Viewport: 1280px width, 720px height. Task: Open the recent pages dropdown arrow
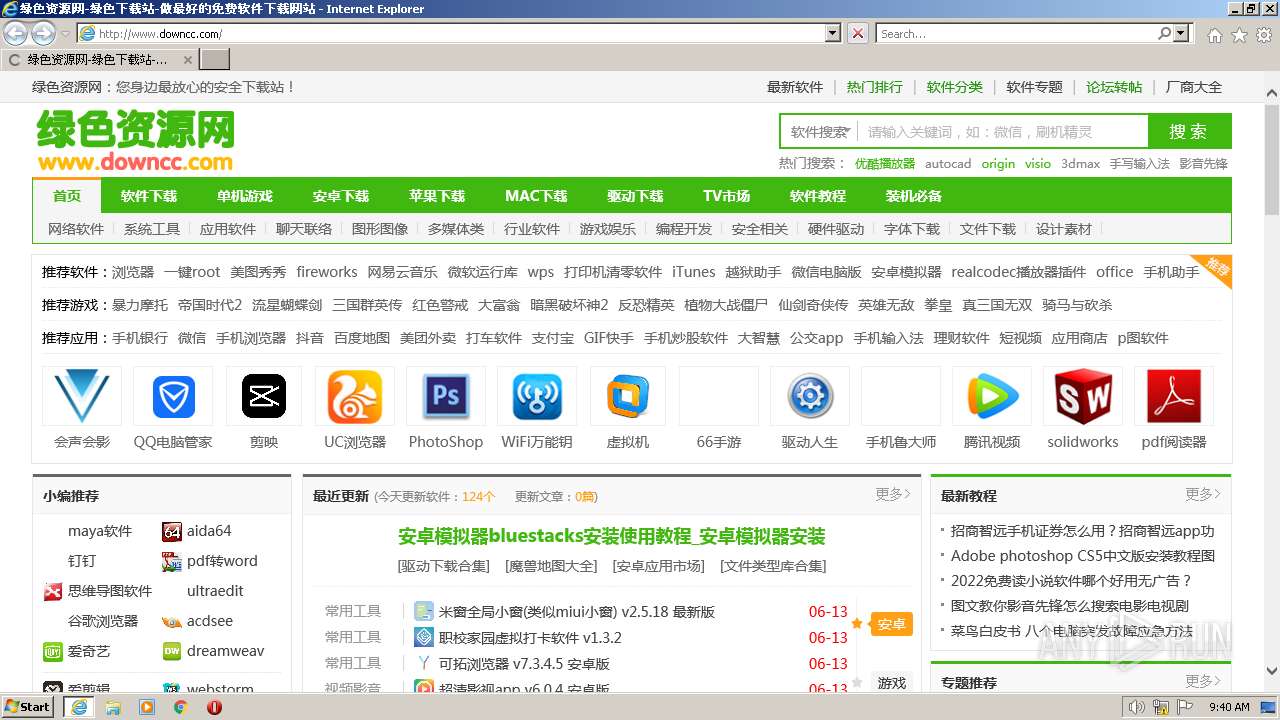[x=66, y=34]
